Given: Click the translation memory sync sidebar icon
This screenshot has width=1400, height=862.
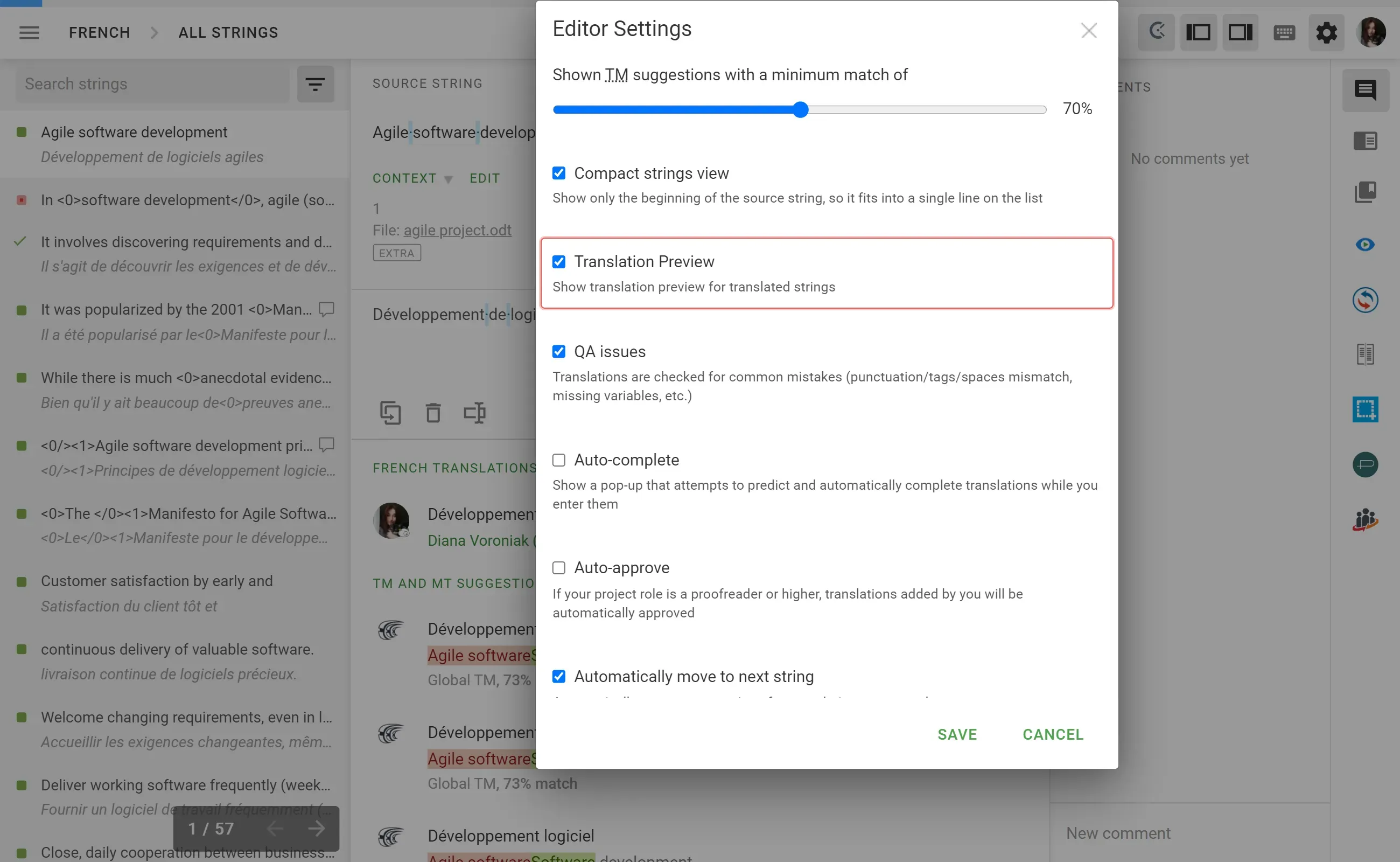Looking at the screenshot, I should [x=1365, y=300].
